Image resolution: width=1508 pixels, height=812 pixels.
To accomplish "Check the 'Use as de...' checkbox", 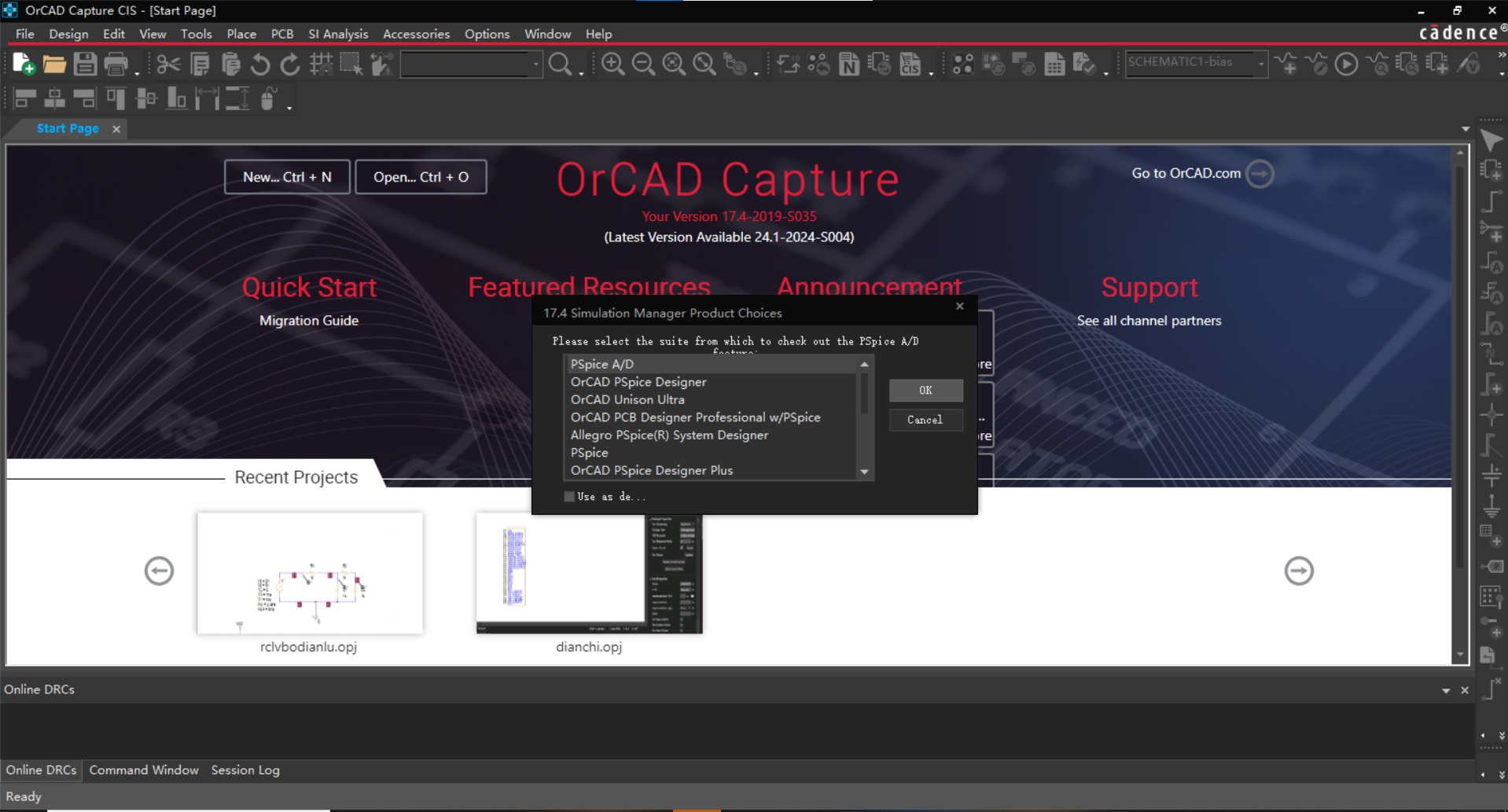I will point(569,497).
